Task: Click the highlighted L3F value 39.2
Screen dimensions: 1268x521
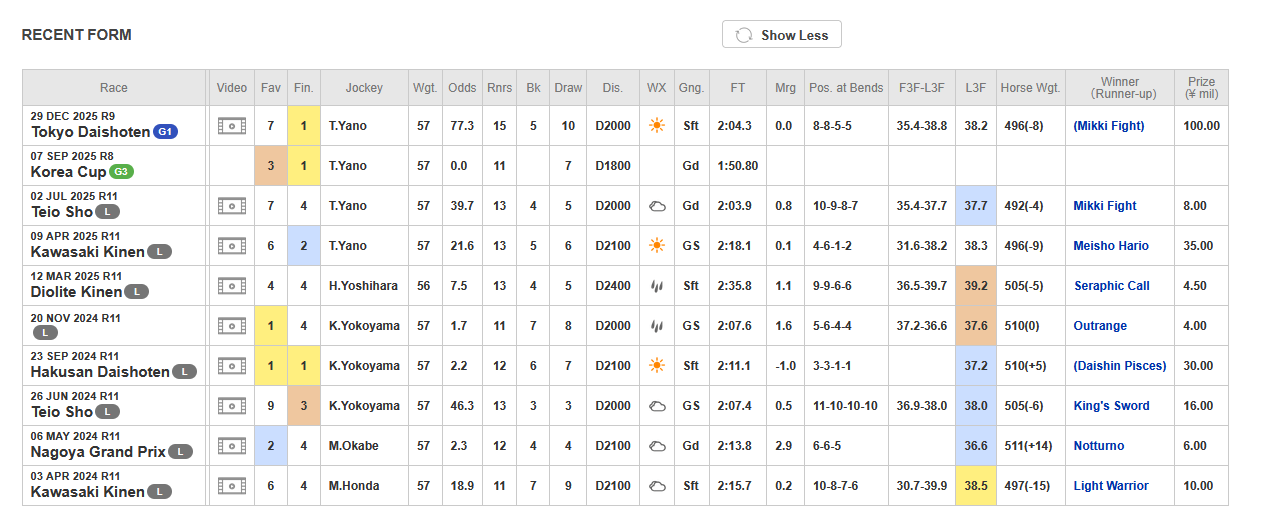Action: [976, 286]
